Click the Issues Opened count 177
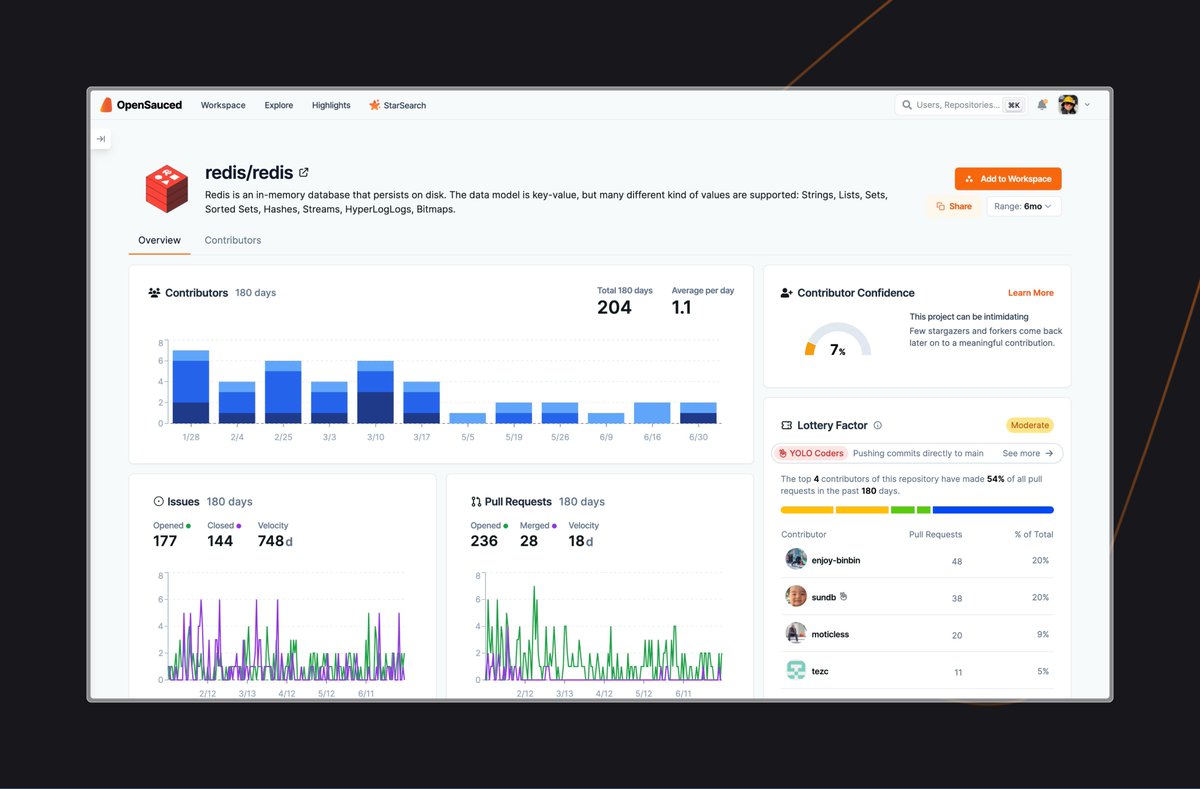This screenshot has height=789, width=1200. coord(165,541)
